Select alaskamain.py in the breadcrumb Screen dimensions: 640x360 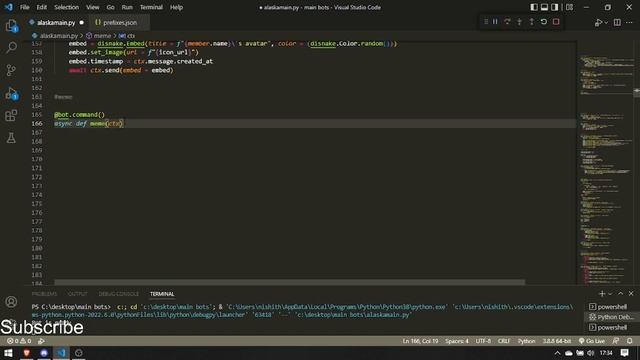58,36
